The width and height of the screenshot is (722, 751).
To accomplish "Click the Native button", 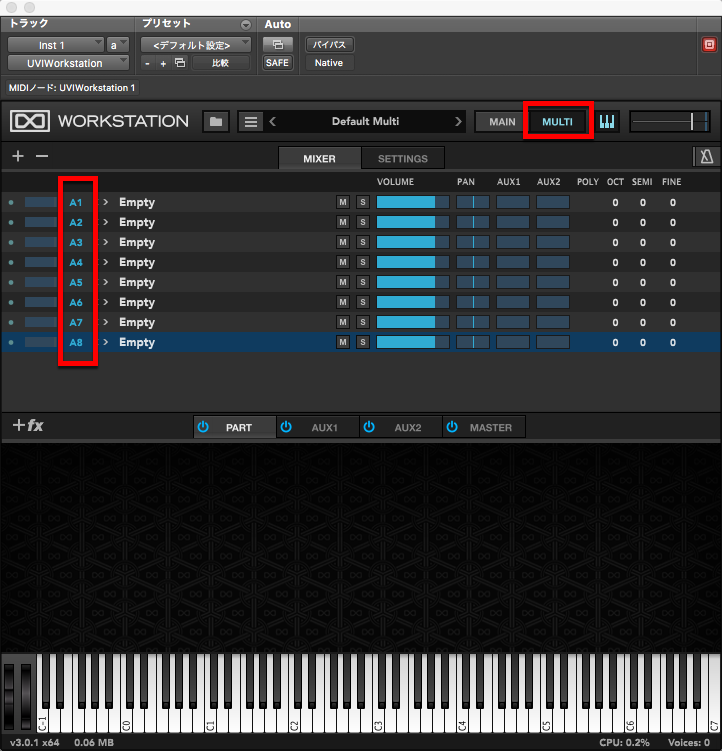I will (x=329, y=63).
